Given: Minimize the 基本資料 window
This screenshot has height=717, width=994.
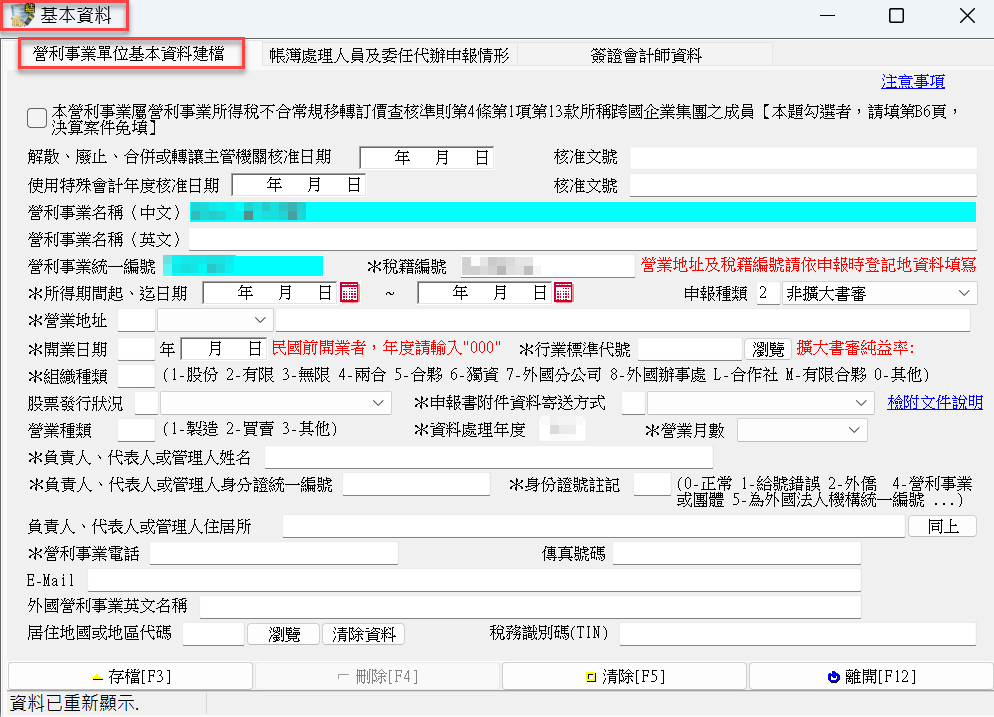Looking at the screenshot, I should pyautogui.click(x=827, y=15).
